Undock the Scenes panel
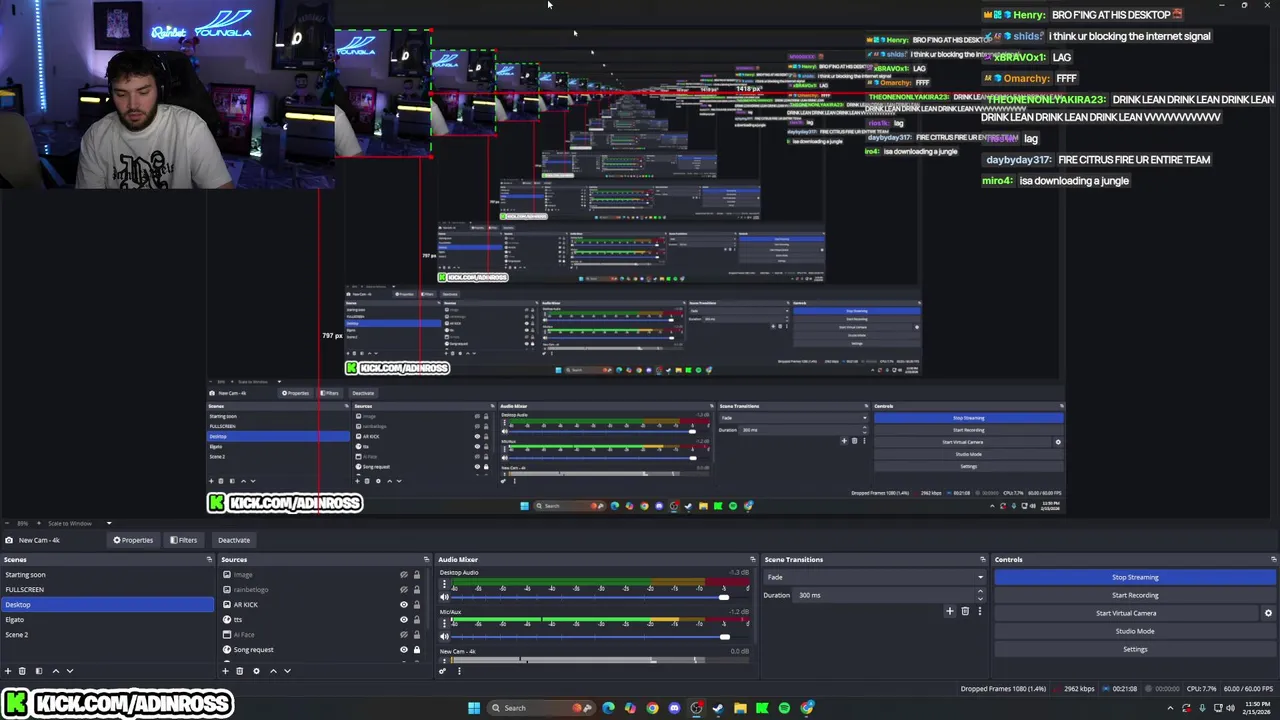The image size is (1280, 720). click(209, 559)
